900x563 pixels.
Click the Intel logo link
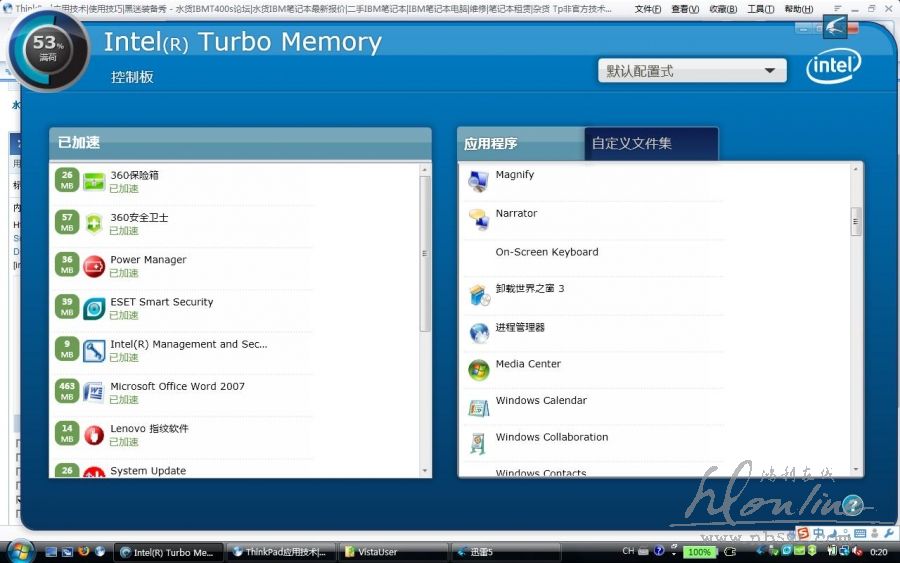tap(833, 67)
